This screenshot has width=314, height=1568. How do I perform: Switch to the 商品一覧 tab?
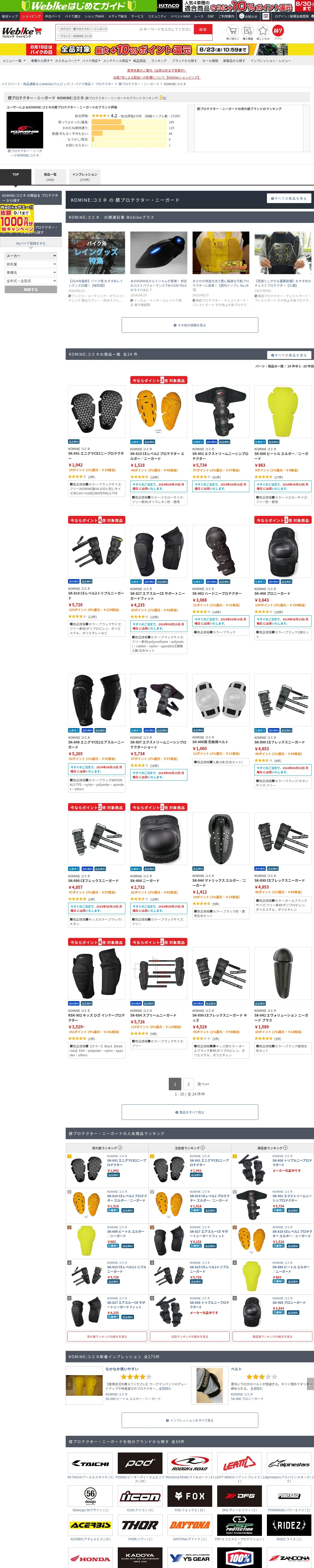[50, 176]
